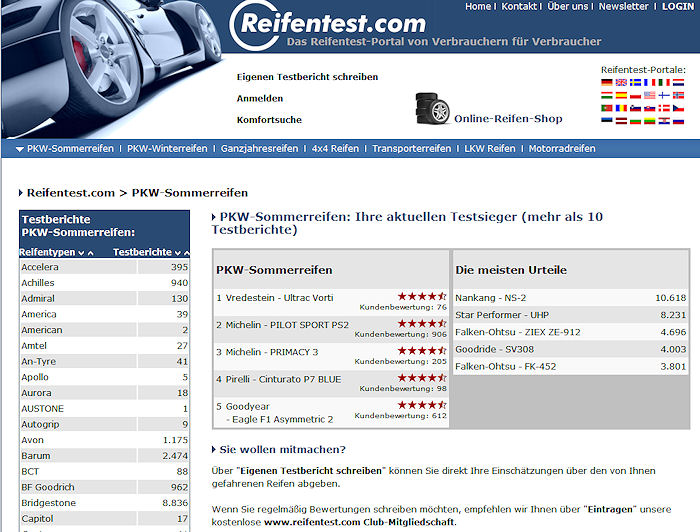This screenshot has width=700, height=532.
Task: Open the UK flag portal
Action: coord(621,83)
